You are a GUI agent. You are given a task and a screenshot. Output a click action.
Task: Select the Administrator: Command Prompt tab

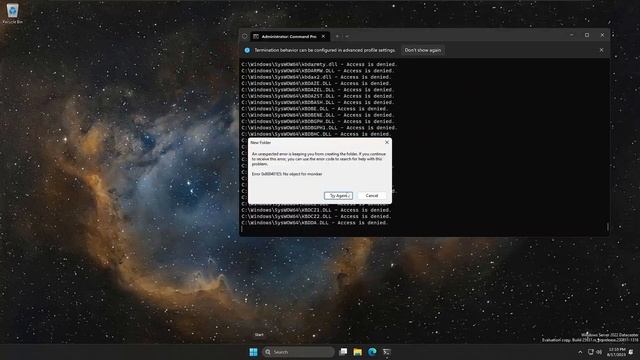[289, 36]
